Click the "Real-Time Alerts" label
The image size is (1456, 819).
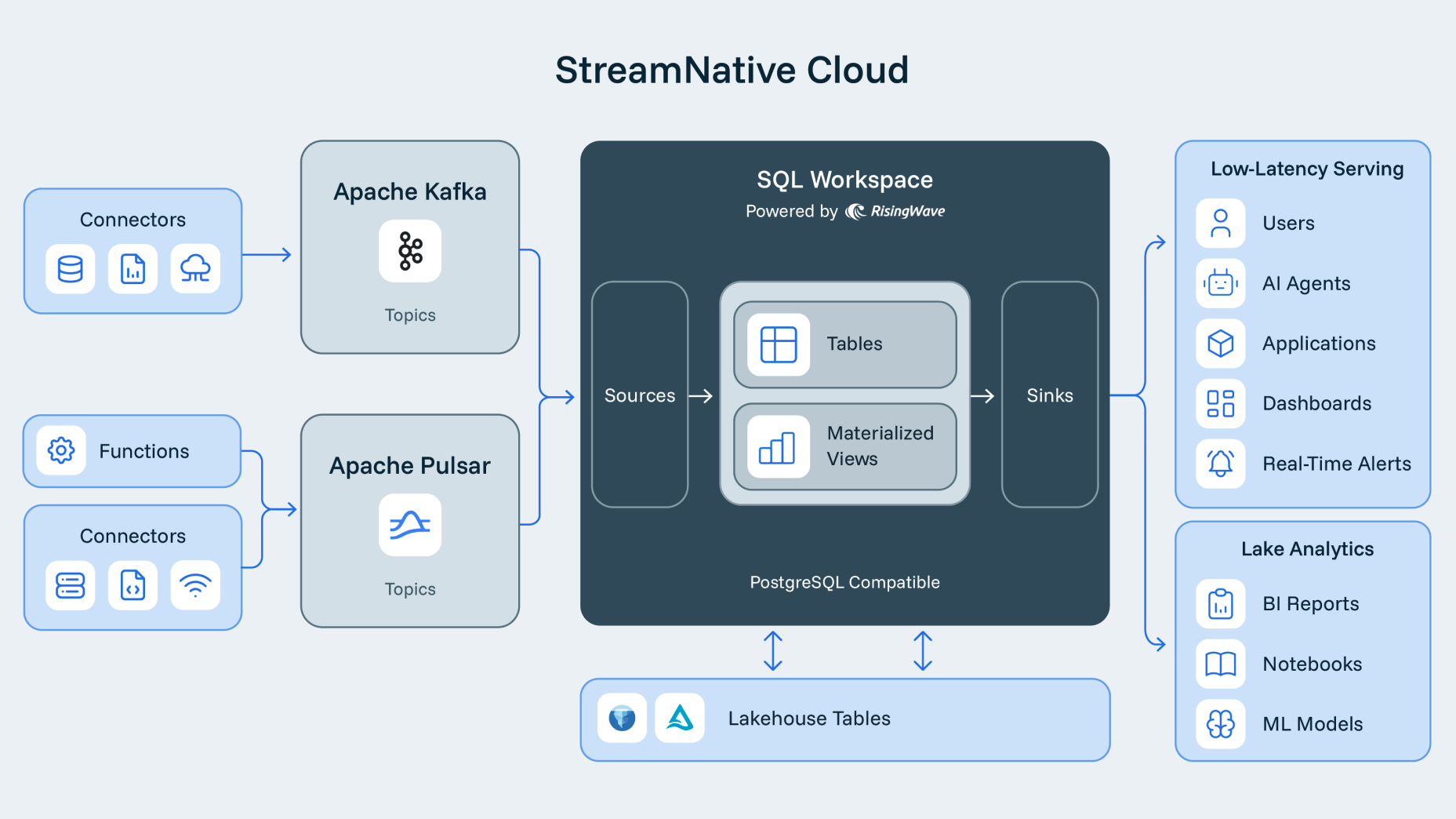(x=1337, y=464)
